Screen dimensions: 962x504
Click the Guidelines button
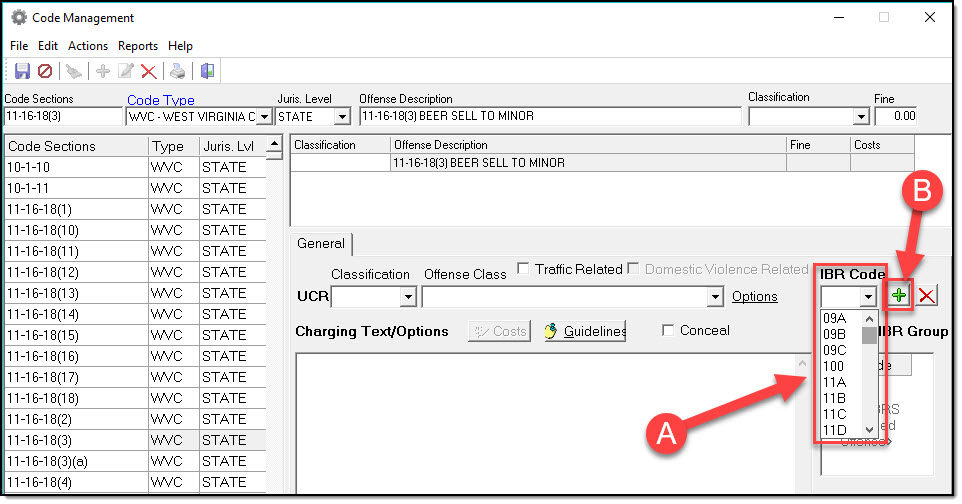click(x=585, y=331)
